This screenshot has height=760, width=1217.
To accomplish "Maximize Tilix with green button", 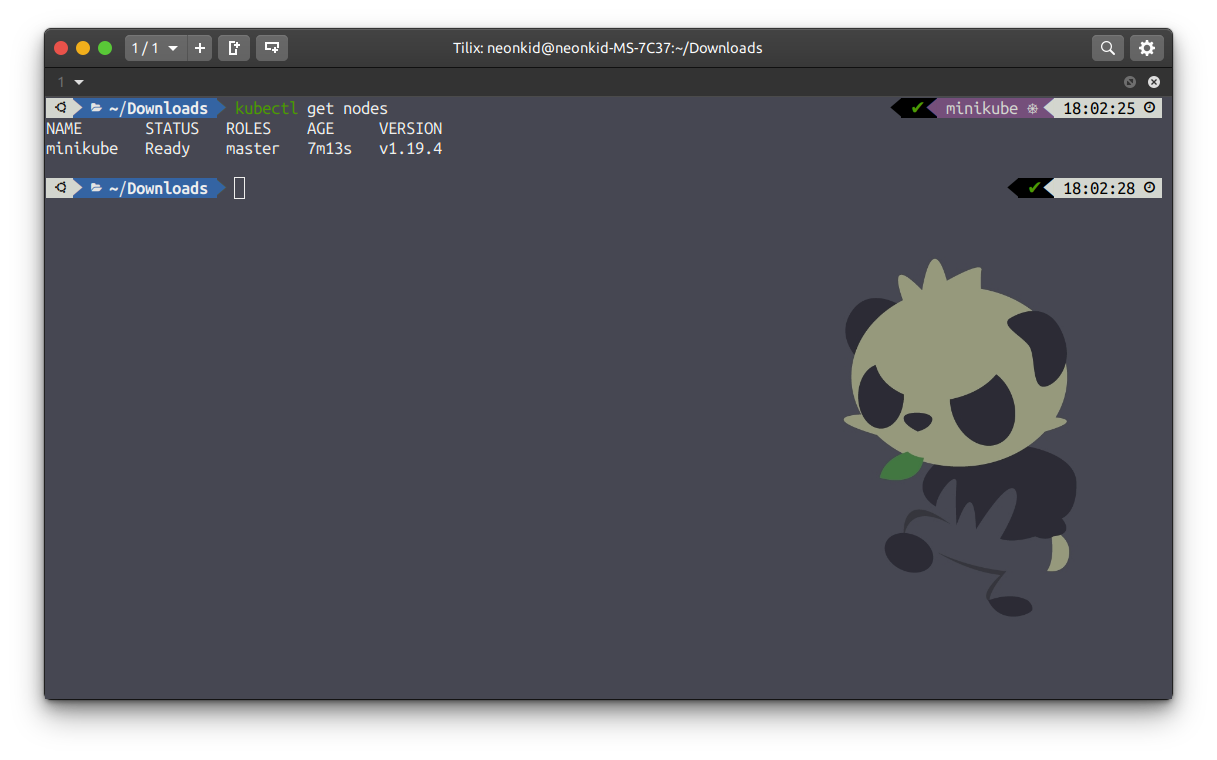I will pyautogui.click(x=105, y=48).
